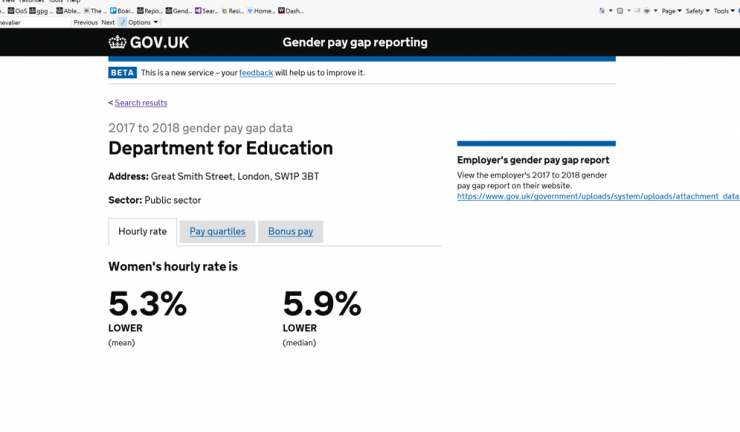Open the employer's gender pay gap report URL

[x=598, y=196]
